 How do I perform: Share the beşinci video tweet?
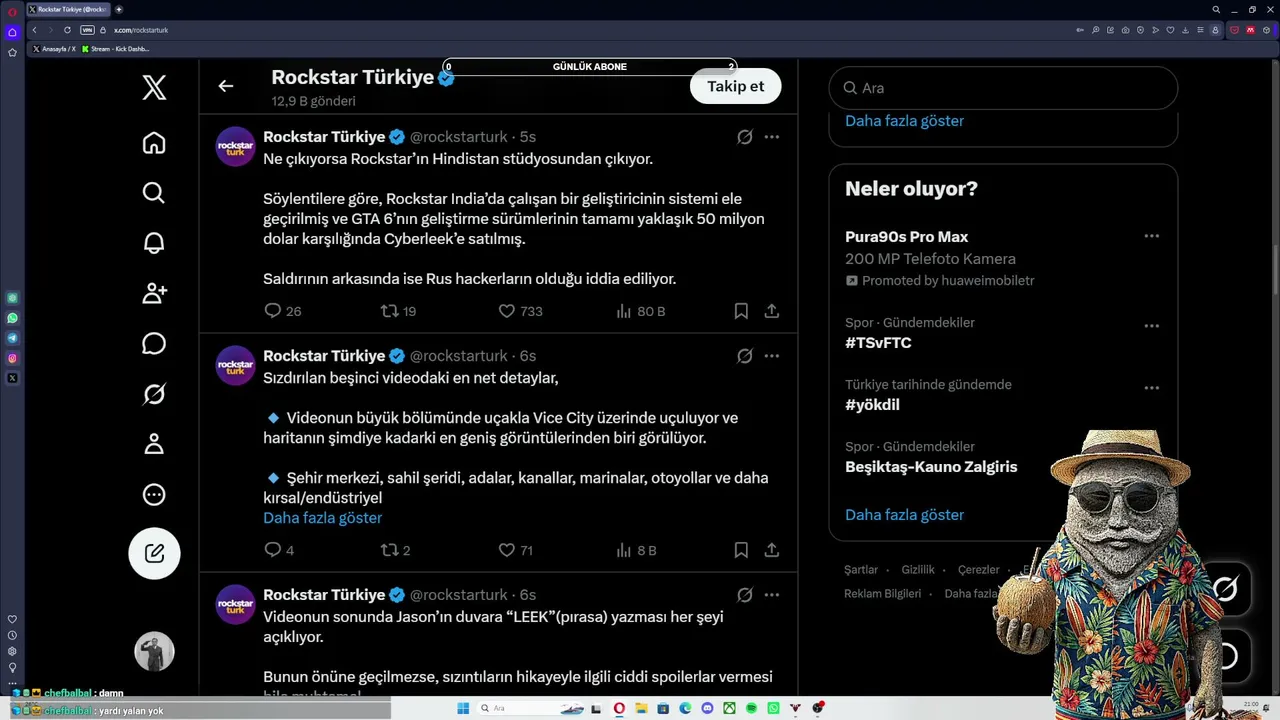[772, 550]
